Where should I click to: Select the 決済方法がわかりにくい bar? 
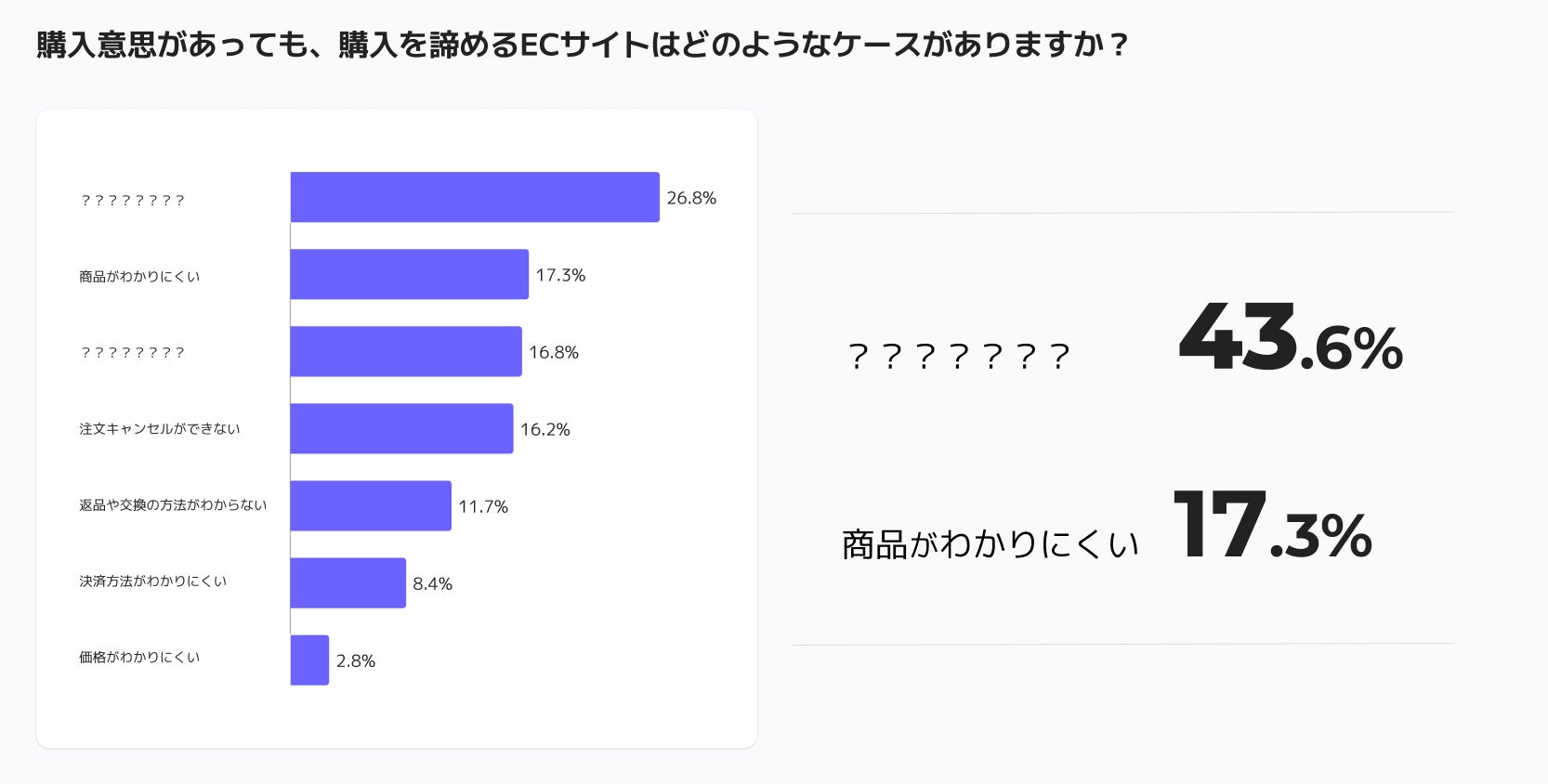[348, 582]
